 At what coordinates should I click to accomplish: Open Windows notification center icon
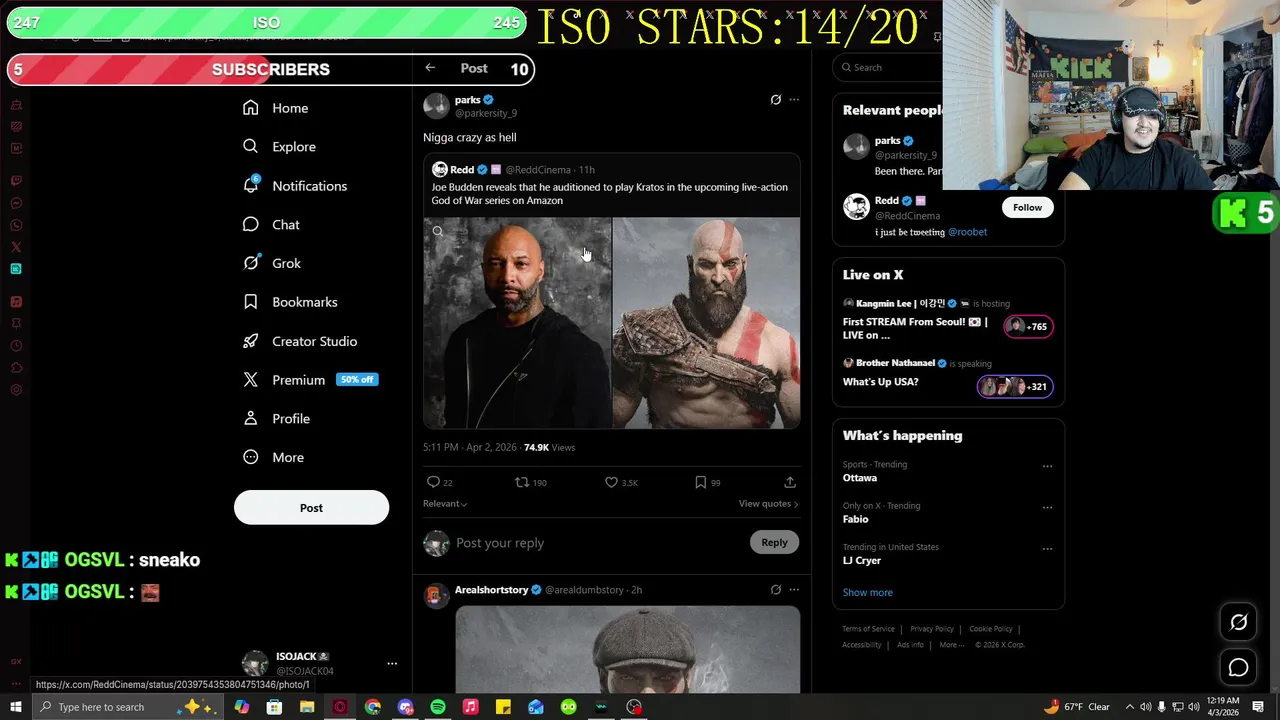point(1258,707)
